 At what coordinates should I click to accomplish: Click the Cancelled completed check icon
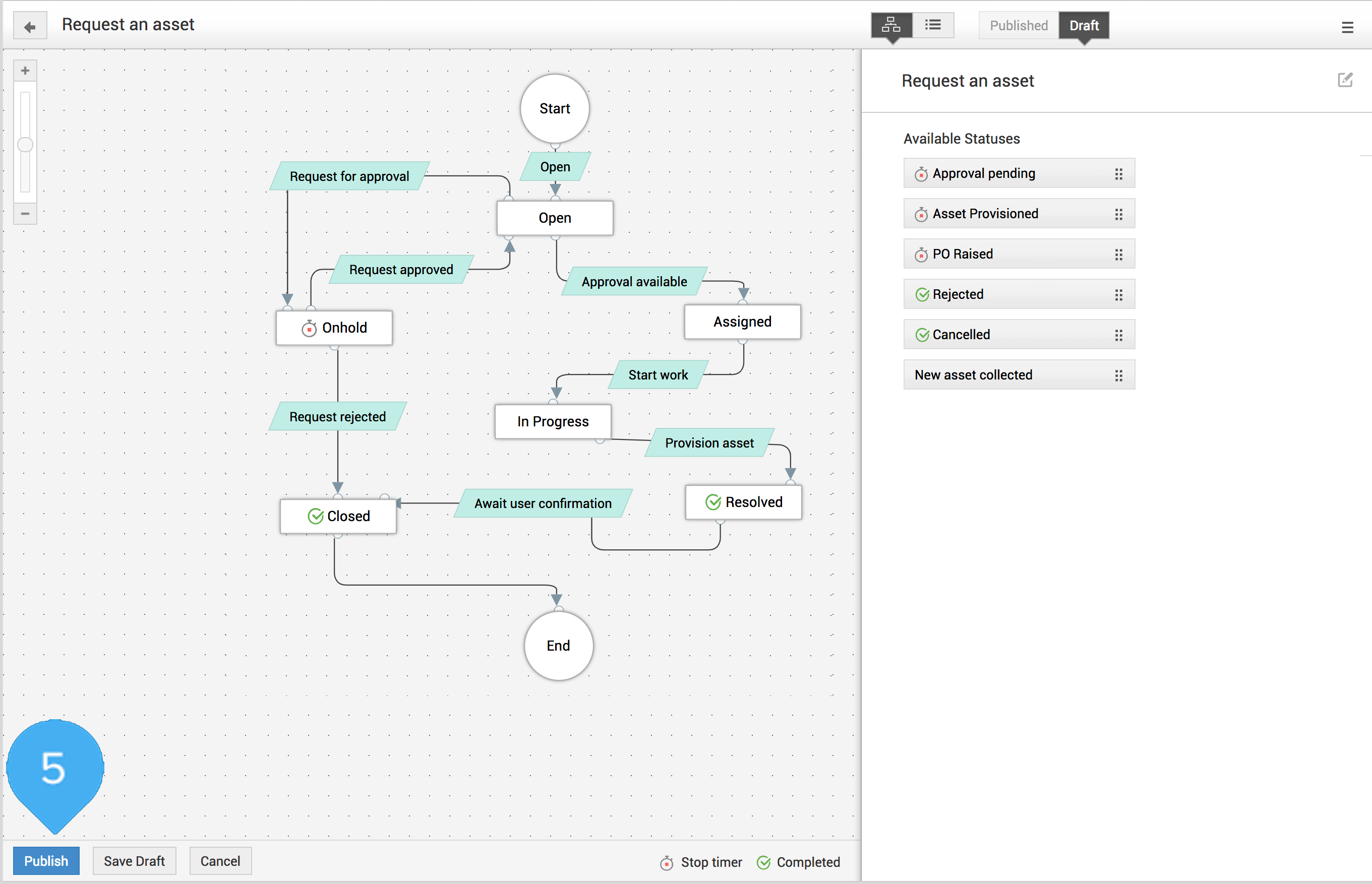point(922,335)
